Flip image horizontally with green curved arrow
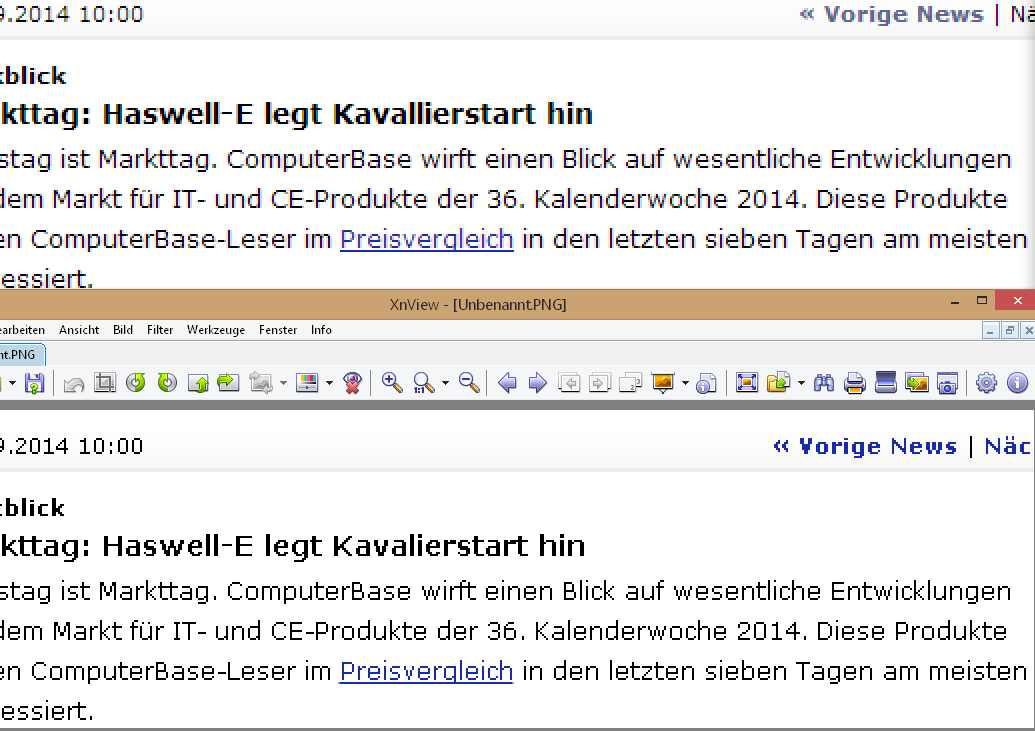 (x=228, y=382)
